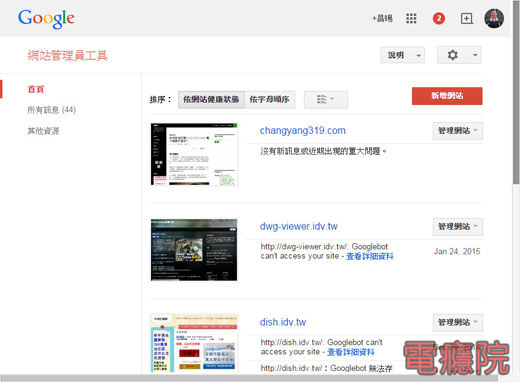The width and height of the screenshot is (520, 382).
Task: Open the dwg-viewer.idv.tw site link
Action: click(x=299, y=226)
